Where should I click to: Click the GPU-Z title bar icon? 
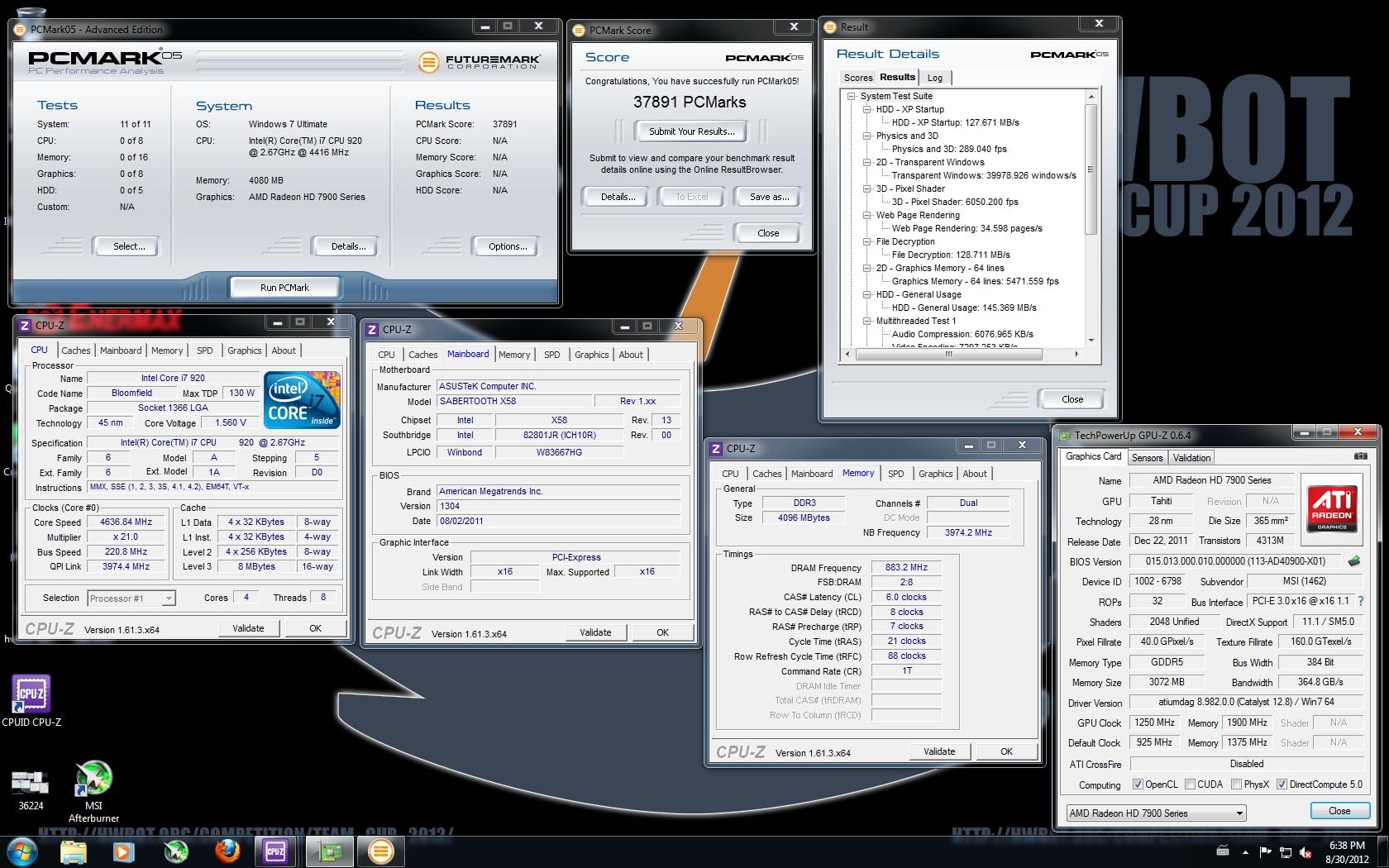tap(1065, 435)
